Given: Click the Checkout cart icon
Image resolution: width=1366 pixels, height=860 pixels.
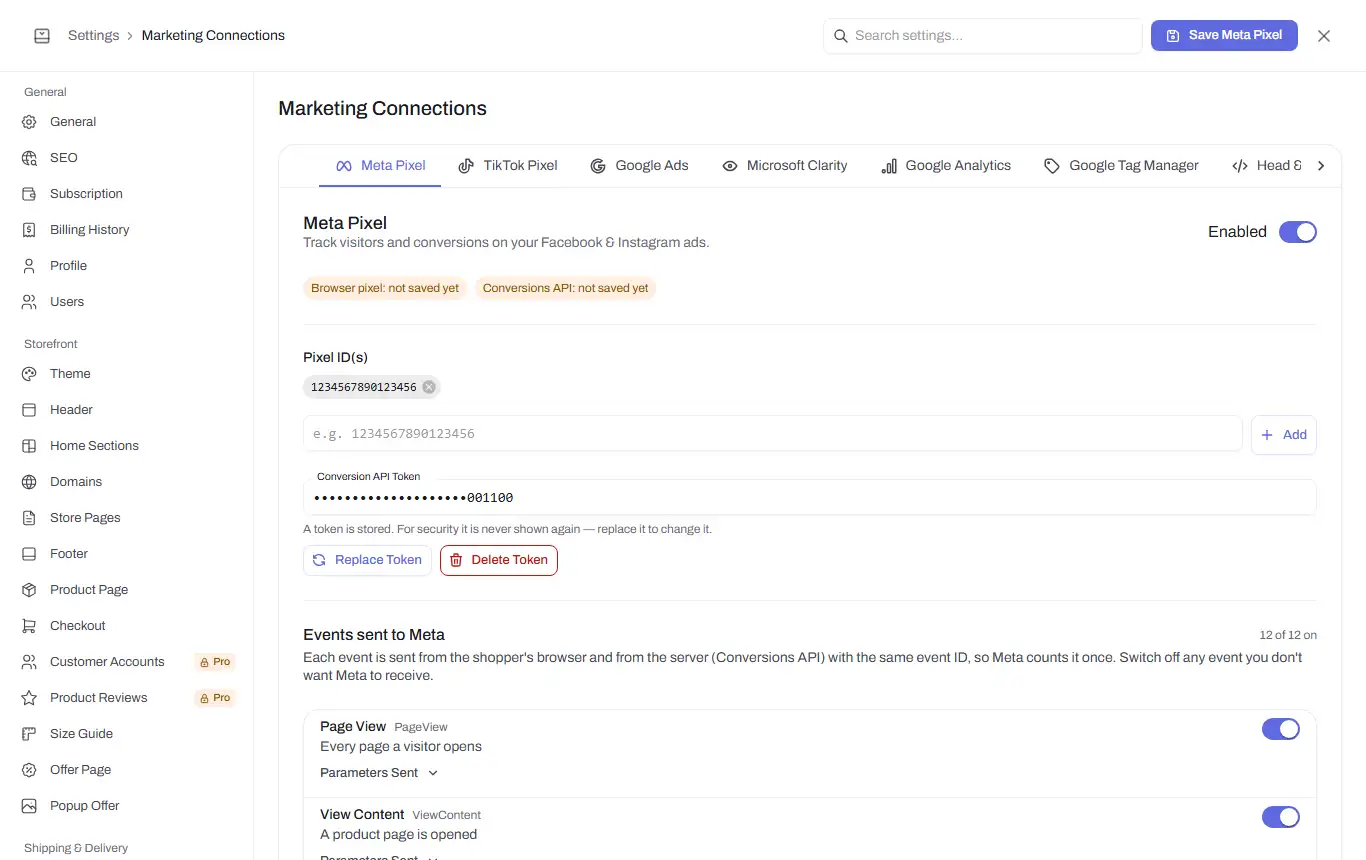Looking at the screenshot, I should pos(29,626).
